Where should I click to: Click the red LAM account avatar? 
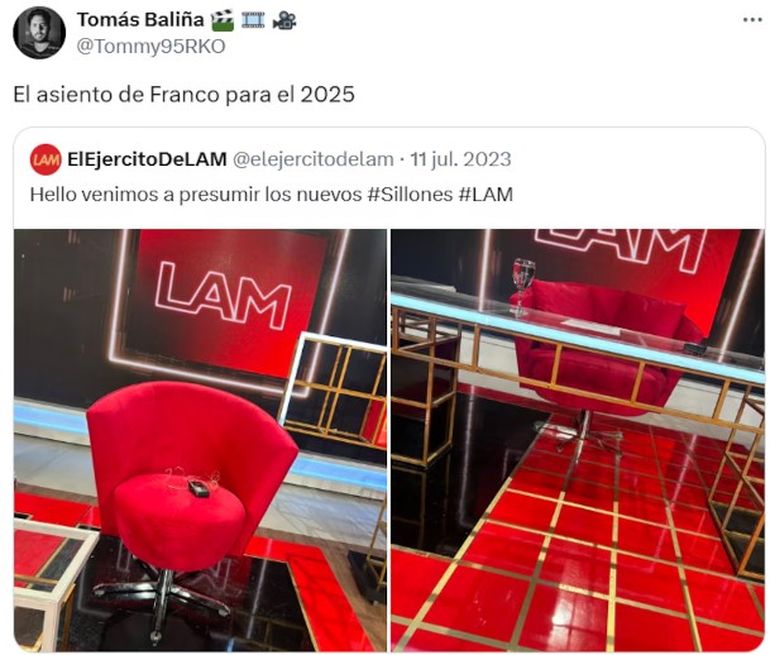click(x=46, y=160)
